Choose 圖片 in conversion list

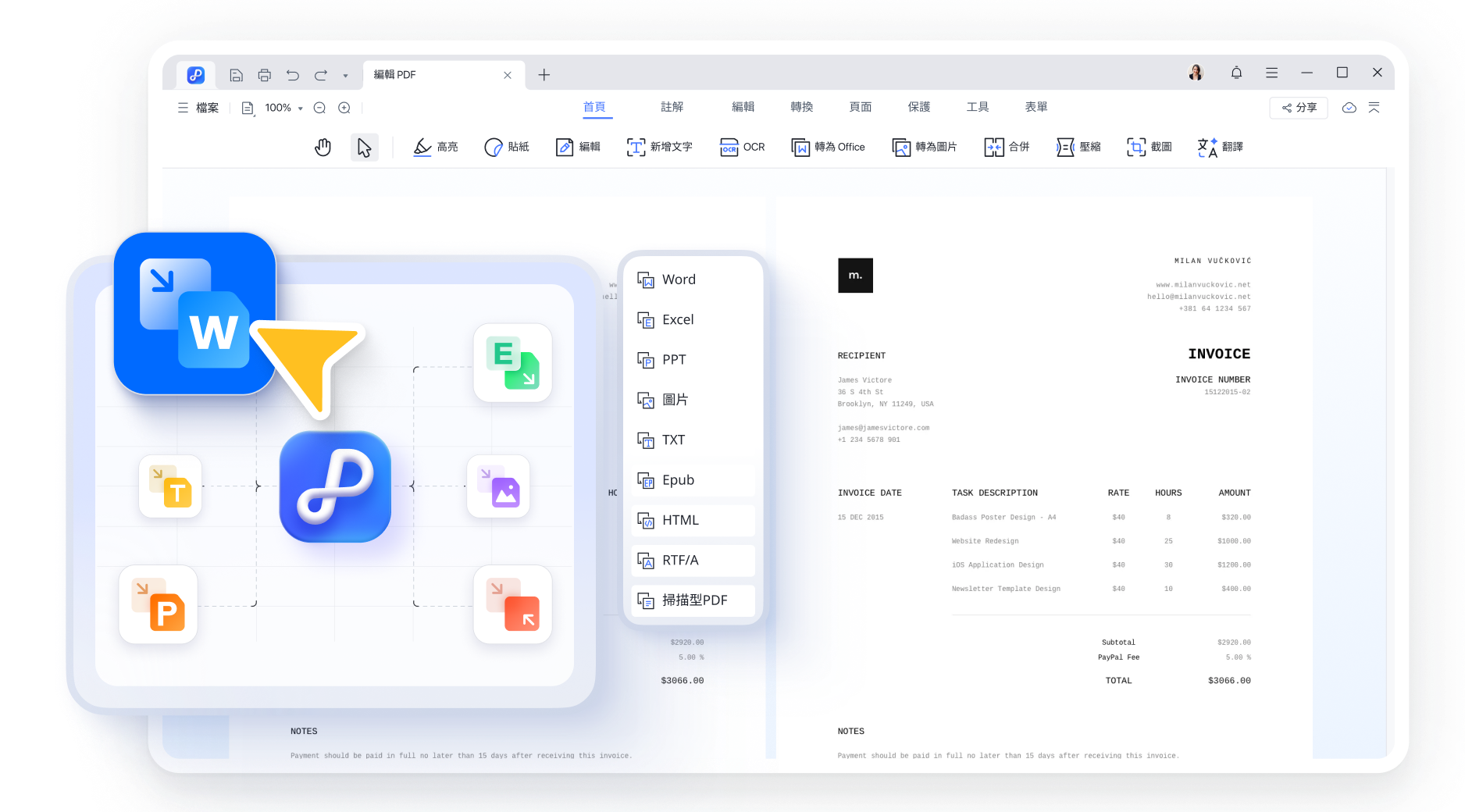(693, 400)
